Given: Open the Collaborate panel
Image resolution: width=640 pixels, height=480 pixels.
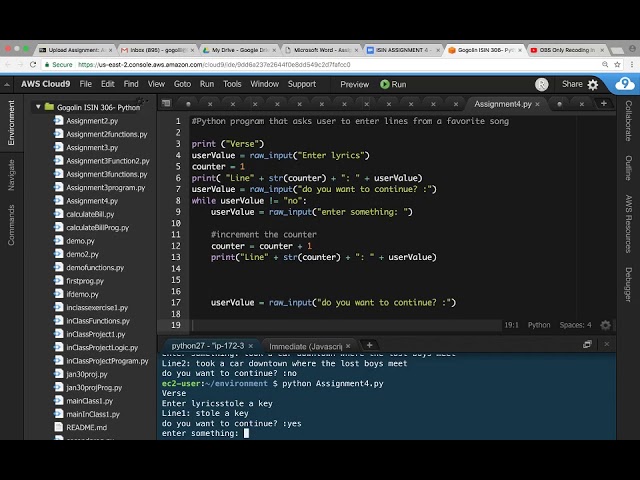Looking at the screenshot, I should 629,121.
